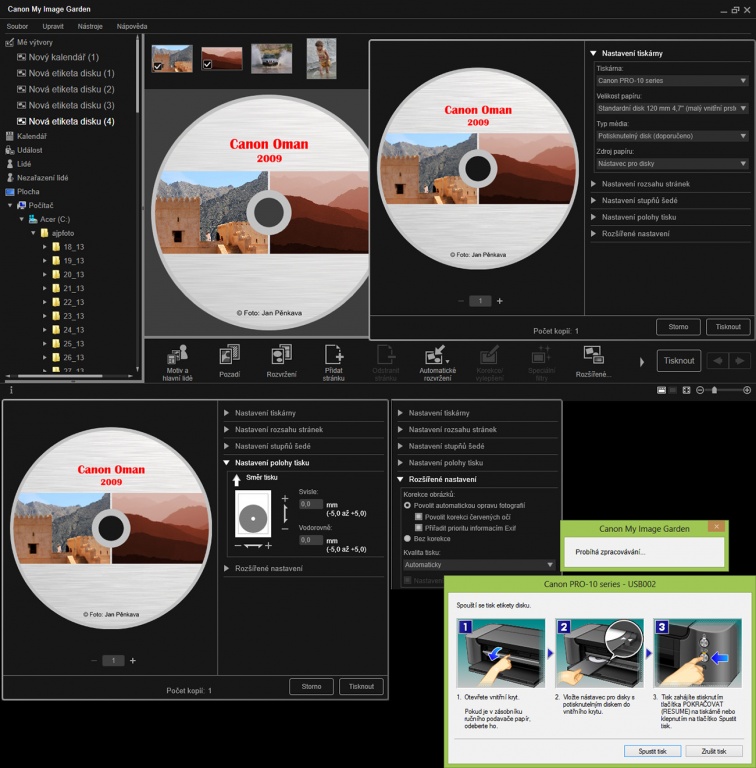
Task: Open the Motiv a hlavní lidé tool
Action: [178, 362]
